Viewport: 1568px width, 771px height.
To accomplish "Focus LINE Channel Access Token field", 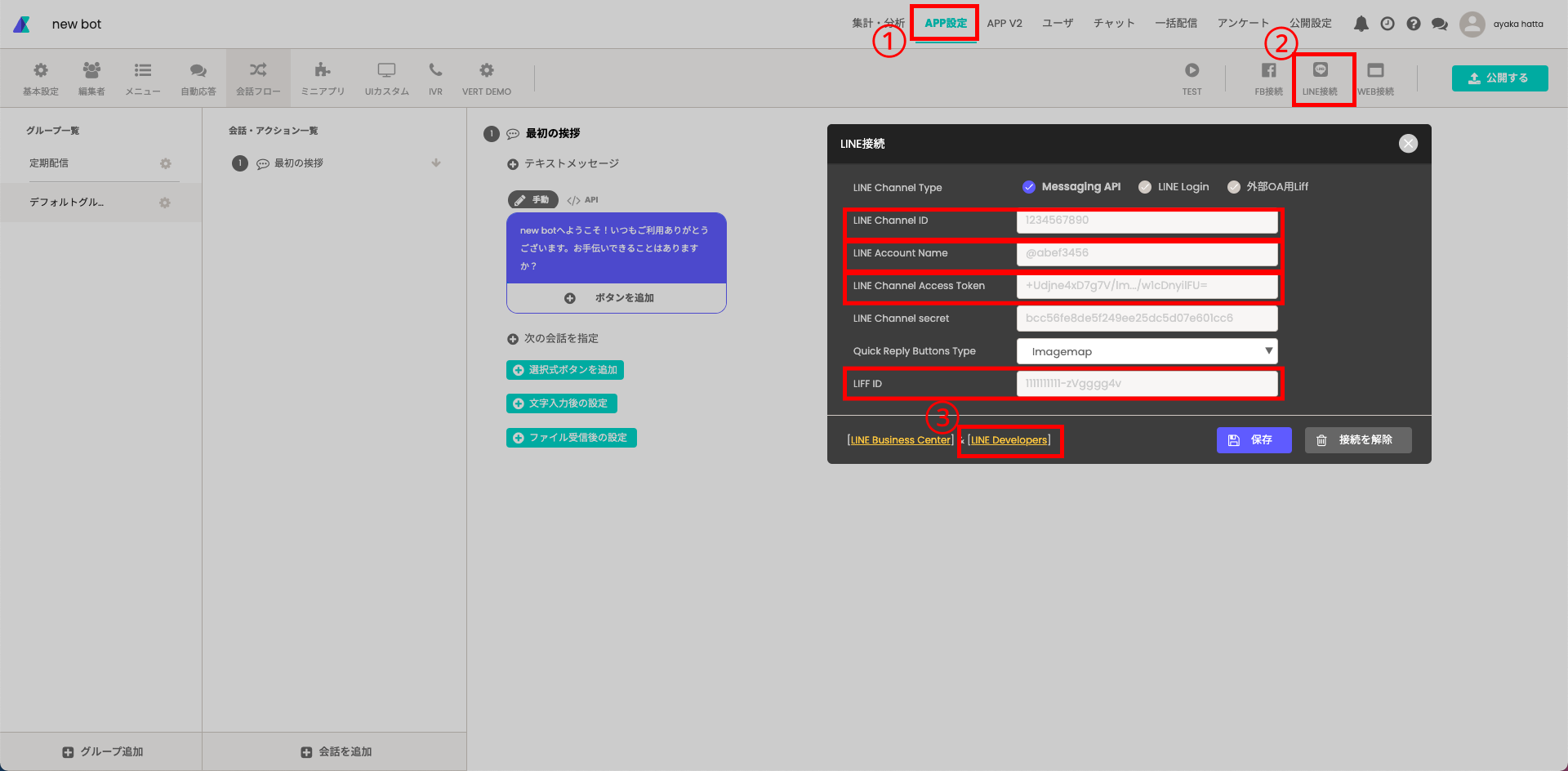I will [x=1147, y=286].
